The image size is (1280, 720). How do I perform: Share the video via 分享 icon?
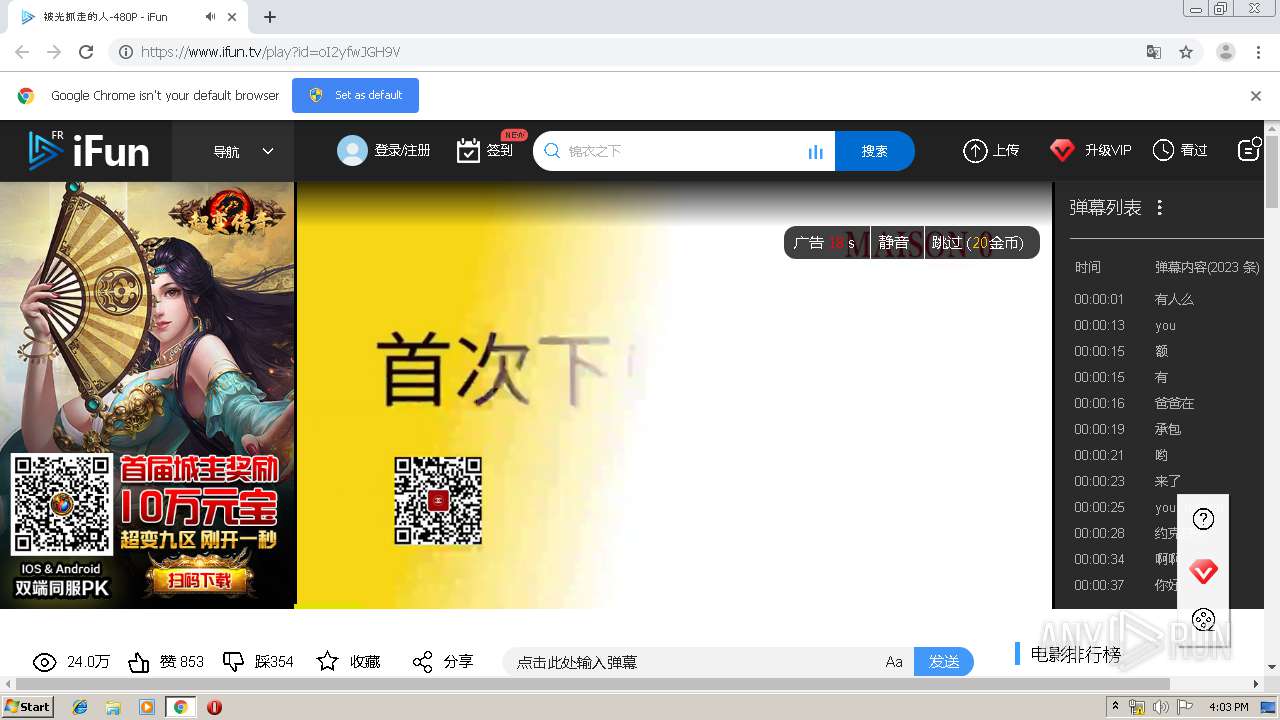tap(423, 662)
